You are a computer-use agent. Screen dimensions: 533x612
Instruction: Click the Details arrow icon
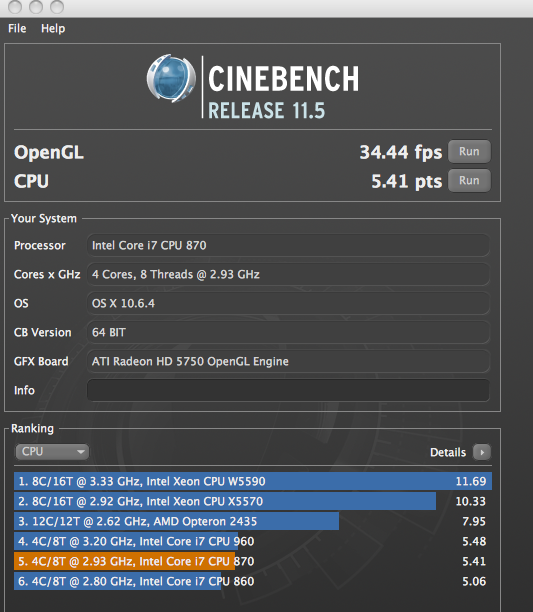coord(482,452)
